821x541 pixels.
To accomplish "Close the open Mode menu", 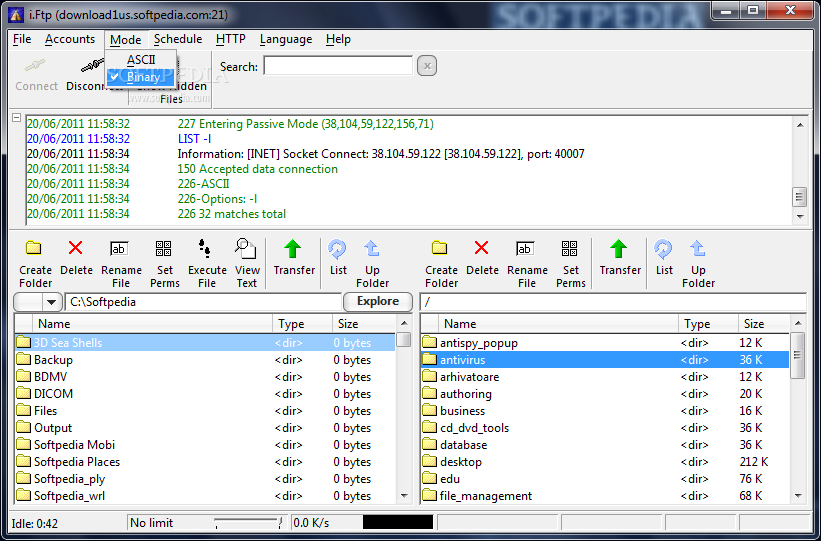I will (126, 40).
